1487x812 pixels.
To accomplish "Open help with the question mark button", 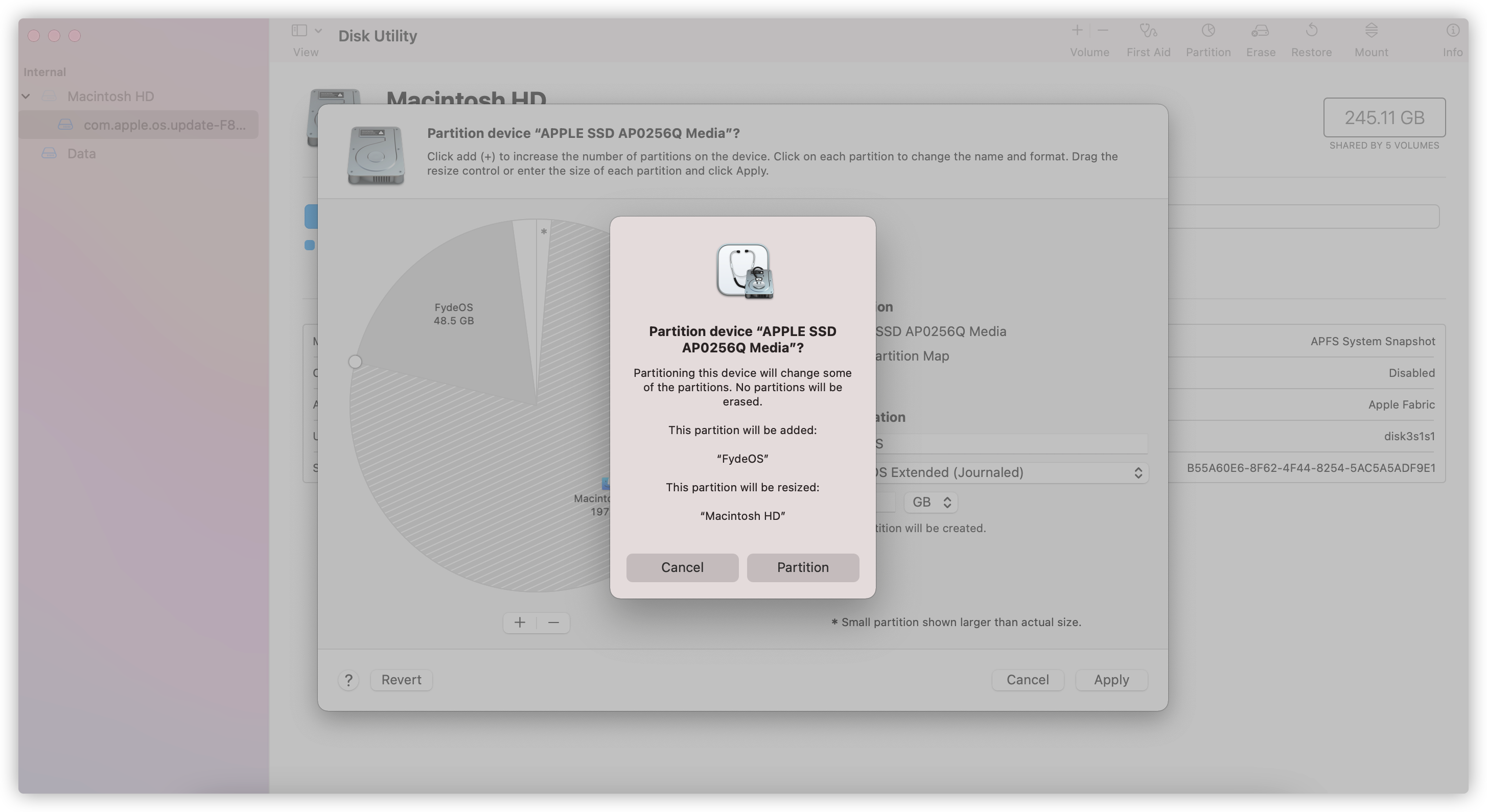I will [348, 680].
